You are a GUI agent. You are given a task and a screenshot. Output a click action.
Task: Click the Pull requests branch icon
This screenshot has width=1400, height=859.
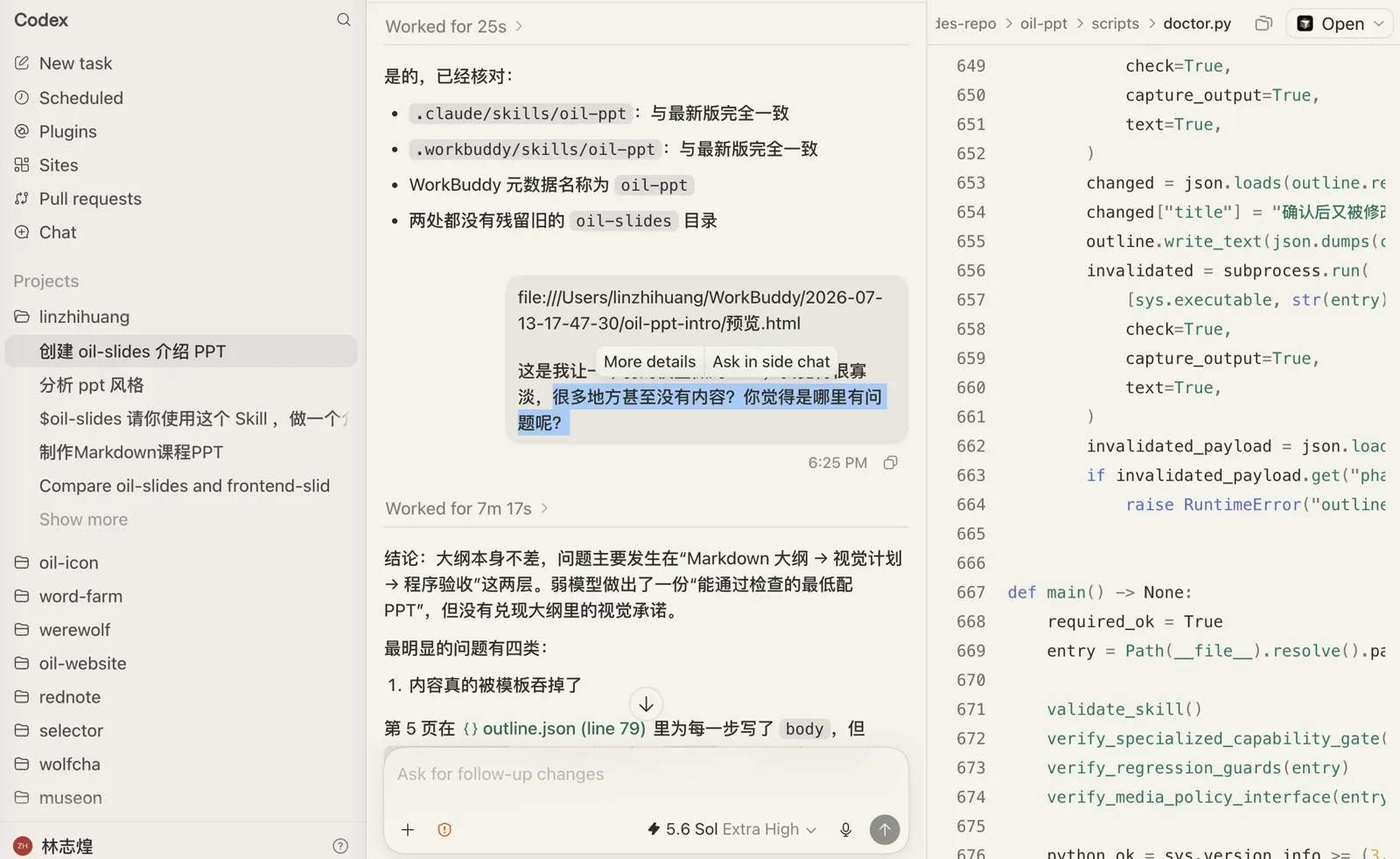[22, 199]
